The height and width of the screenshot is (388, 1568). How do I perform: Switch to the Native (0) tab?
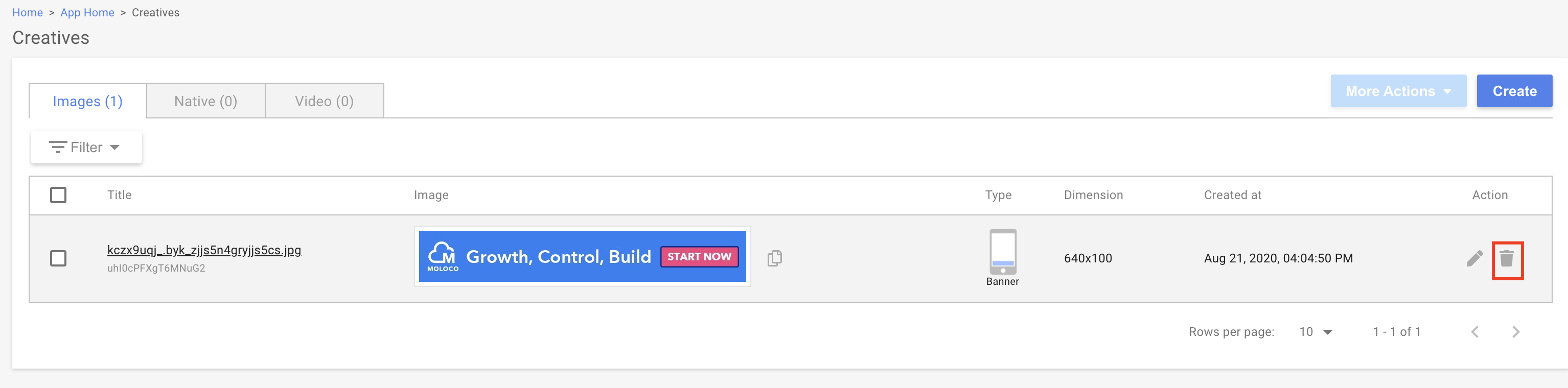coord(206,101)
